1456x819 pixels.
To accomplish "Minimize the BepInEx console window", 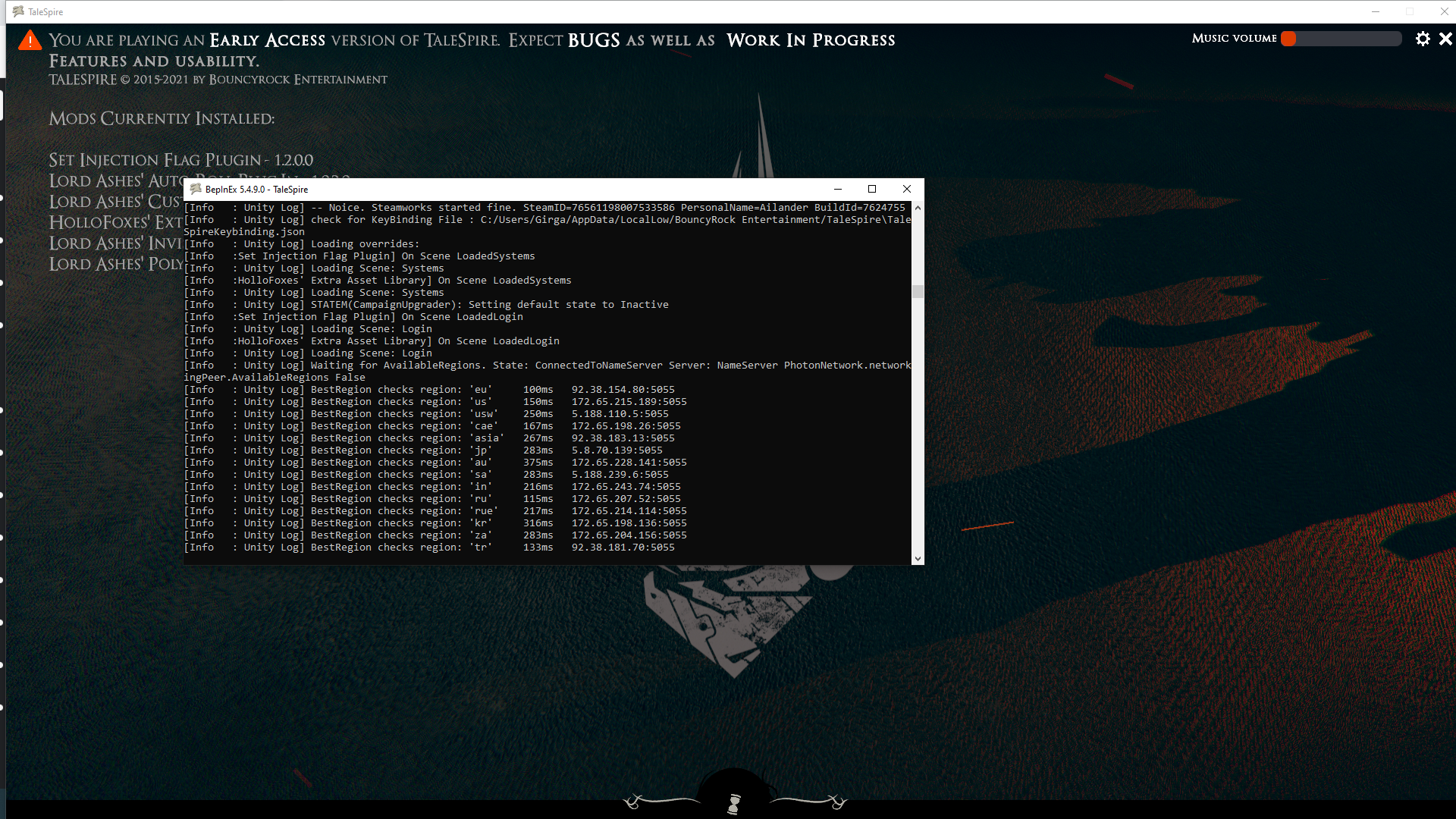I will tap(838, 189).
